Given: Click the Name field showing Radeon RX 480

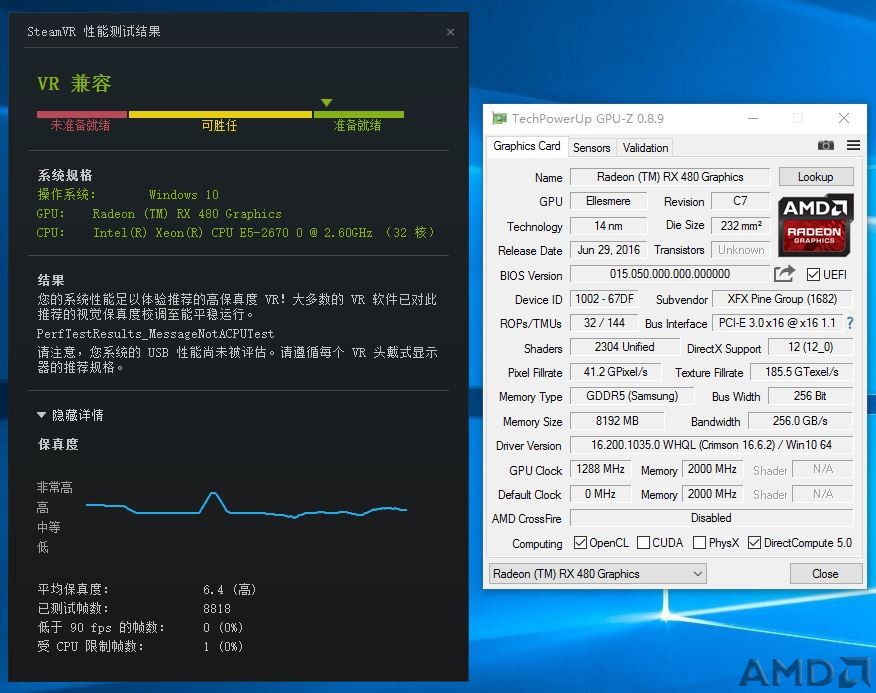Looking at the screenshot, I should click(670, 177).
